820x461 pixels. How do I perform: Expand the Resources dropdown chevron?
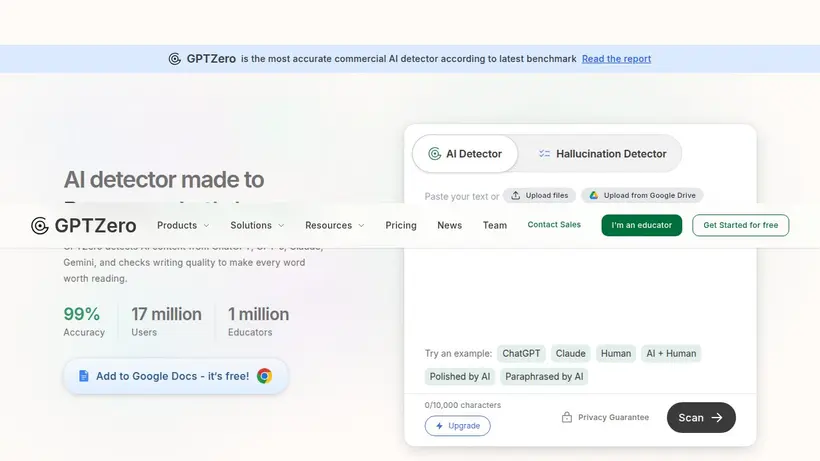pyautogui.click(x=361, y=225)
